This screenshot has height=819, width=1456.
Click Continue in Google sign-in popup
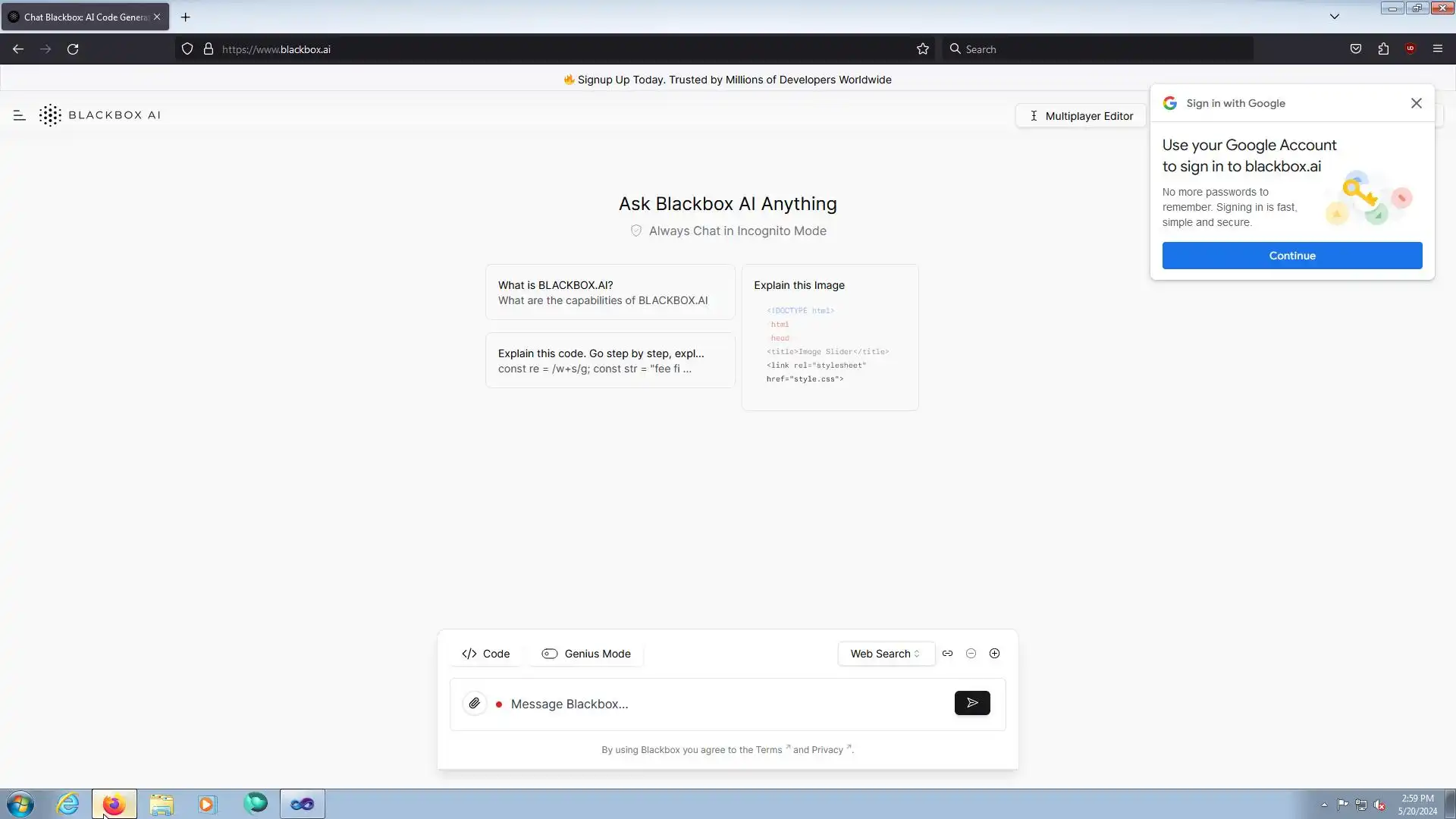1291,256
